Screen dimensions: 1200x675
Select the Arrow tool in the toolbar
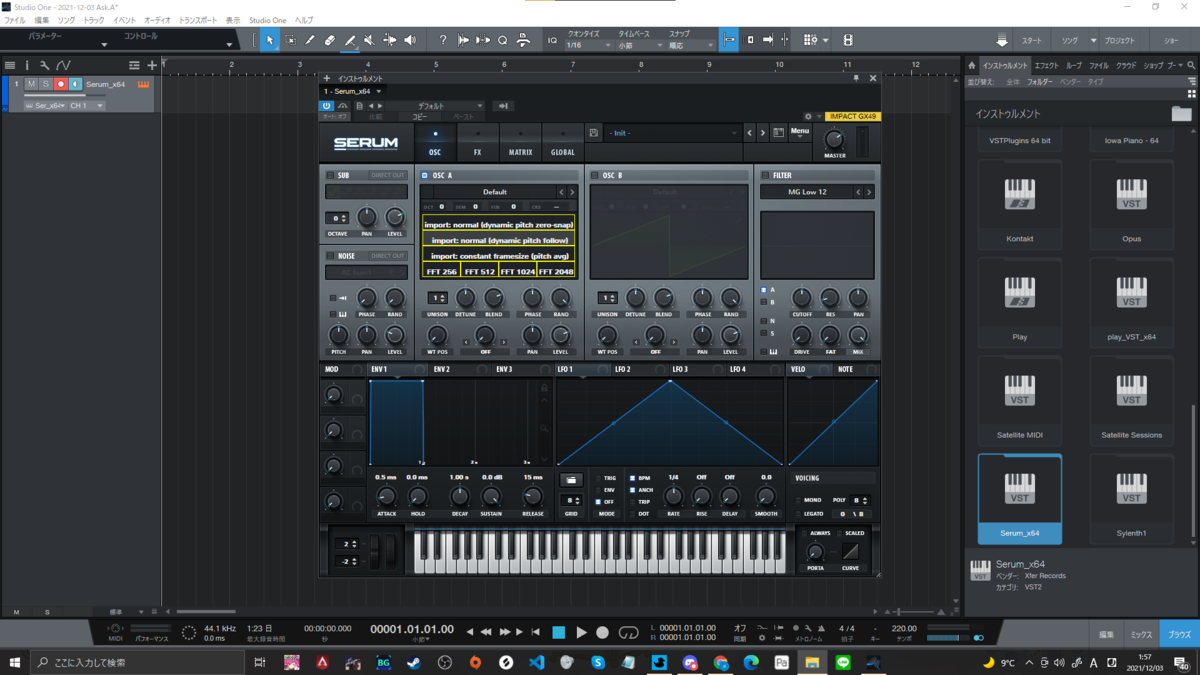(x=270, y=40)
